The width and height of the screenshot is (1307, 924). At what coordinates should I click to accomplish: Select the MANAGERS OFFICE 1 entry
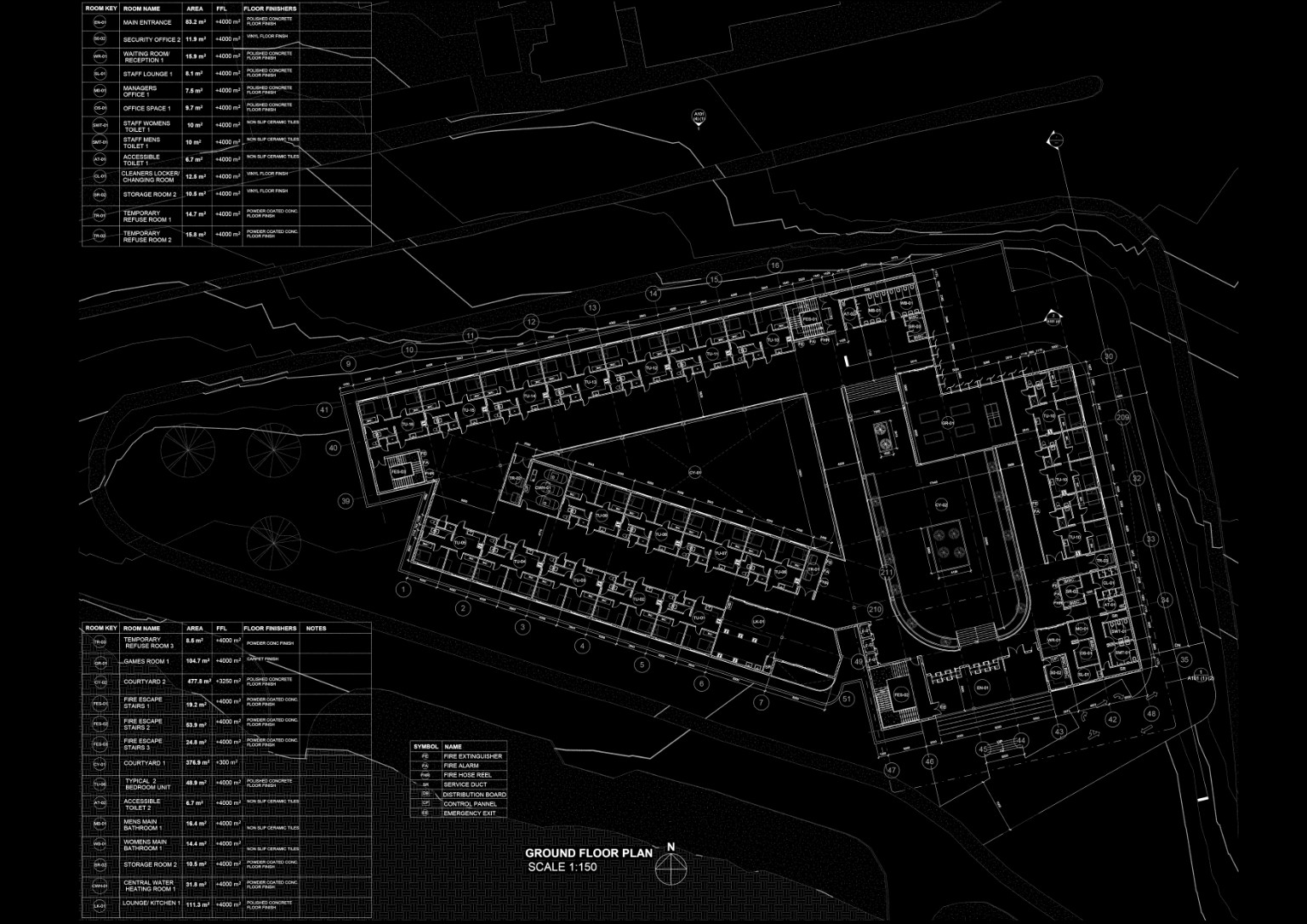(x=140, y=91)
